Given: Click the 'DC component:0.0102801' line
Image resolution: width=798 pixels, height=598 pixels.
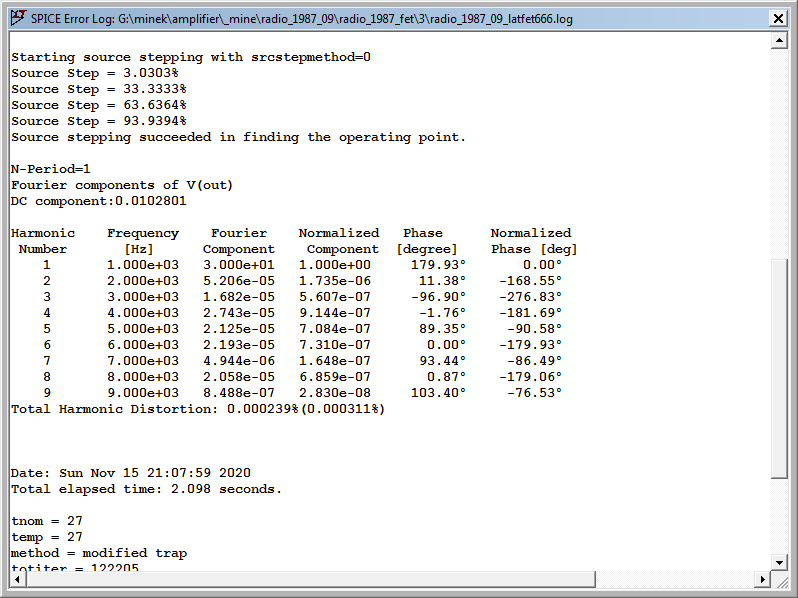Looking at the screenshot, I should (x=99, y=201).
